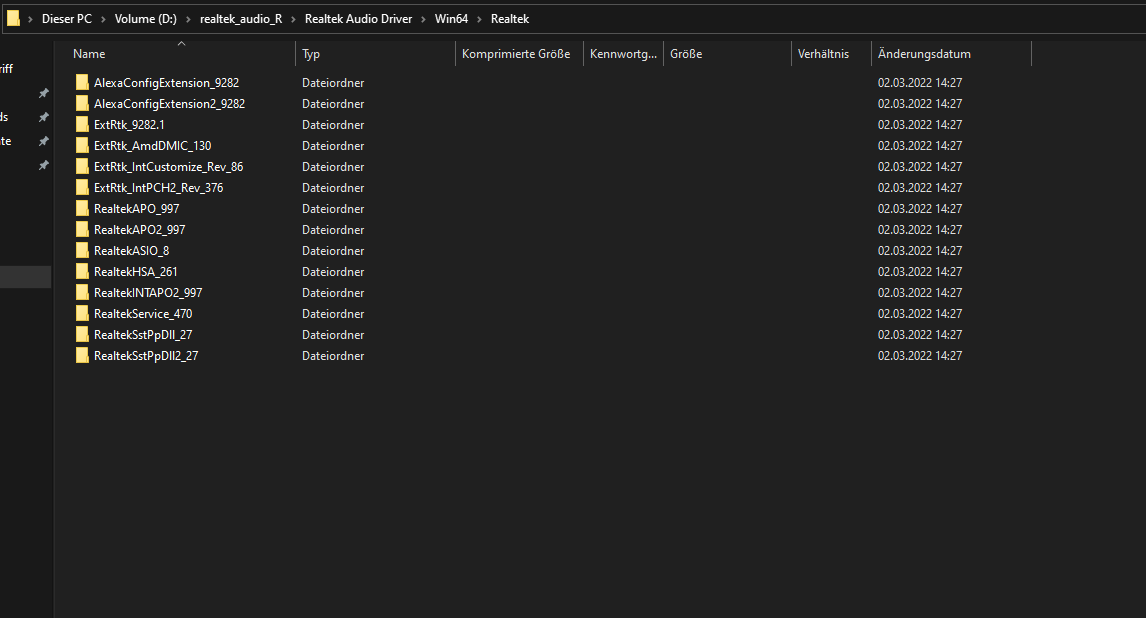Expand the chevron before Dieser PC
The width and height of the screenshot is (1146, 618).
pos(30,19)
